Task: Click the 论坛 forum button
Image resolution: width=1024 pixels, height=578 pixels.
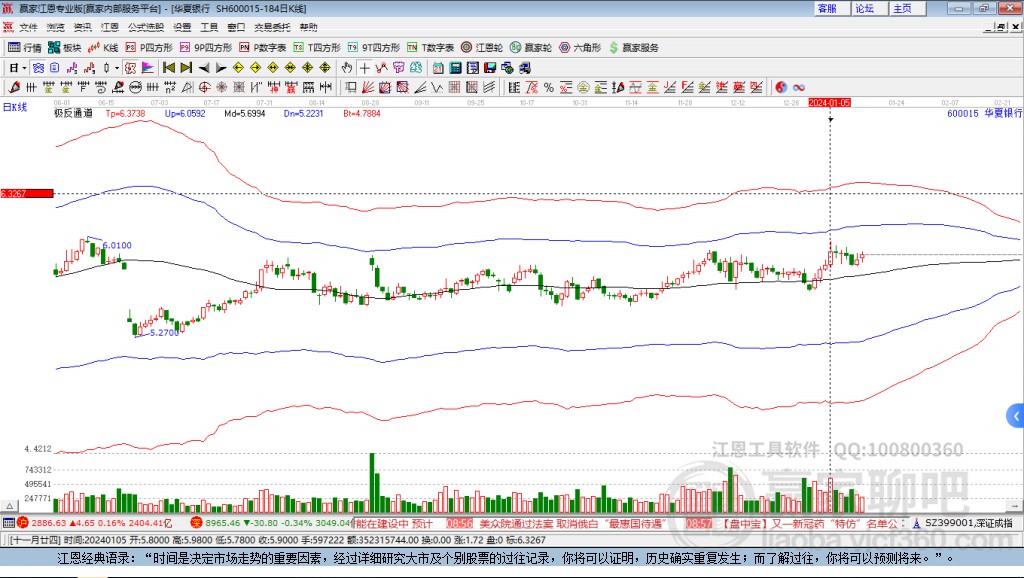Action: click(864, 8)
